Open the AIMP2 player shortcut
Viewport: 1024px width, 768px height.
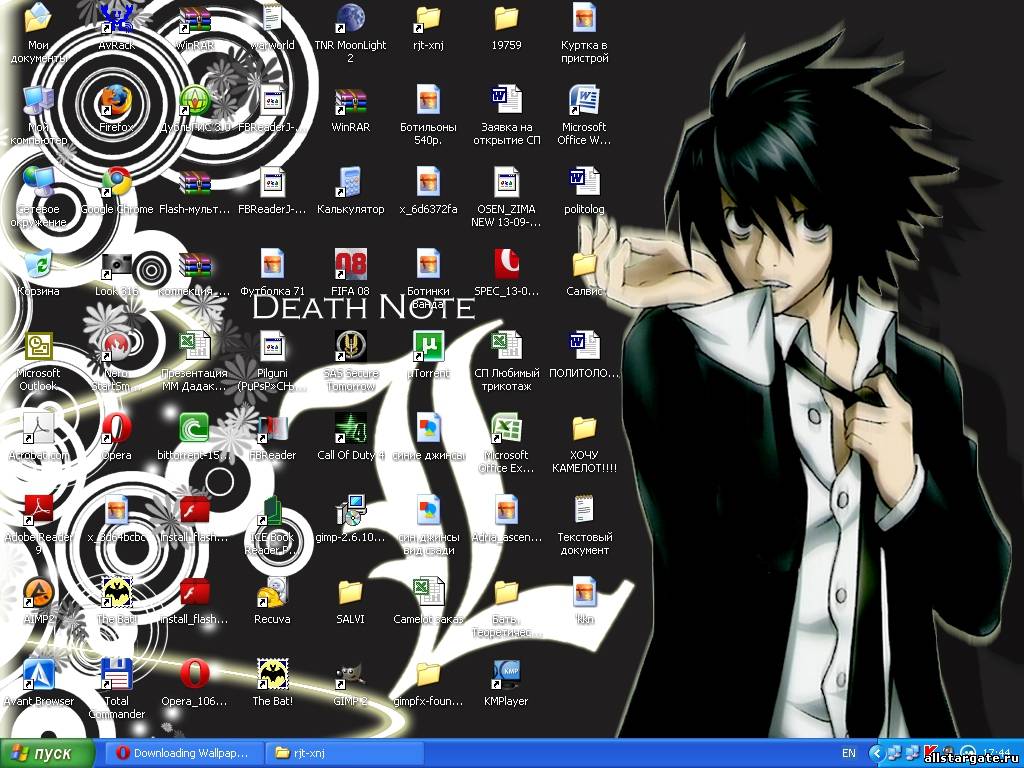[x=39, y=592]
